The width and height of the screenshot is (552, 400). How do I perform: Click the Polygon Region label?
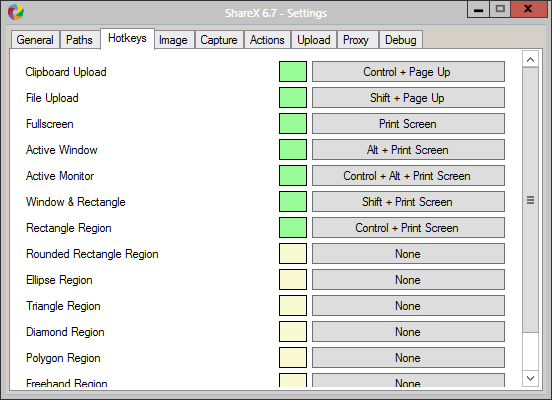point(63,358)
